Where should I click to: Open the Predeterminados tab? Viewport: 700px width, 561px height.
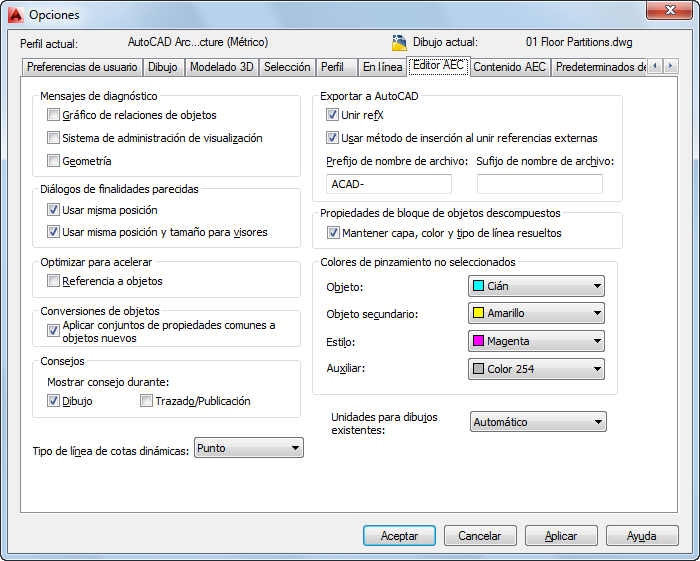tap(599, 67)
